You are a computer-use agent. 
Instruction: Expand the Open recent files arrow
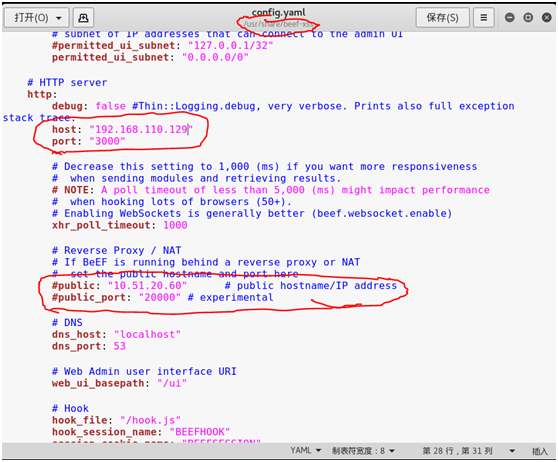(x=59, y=18)
